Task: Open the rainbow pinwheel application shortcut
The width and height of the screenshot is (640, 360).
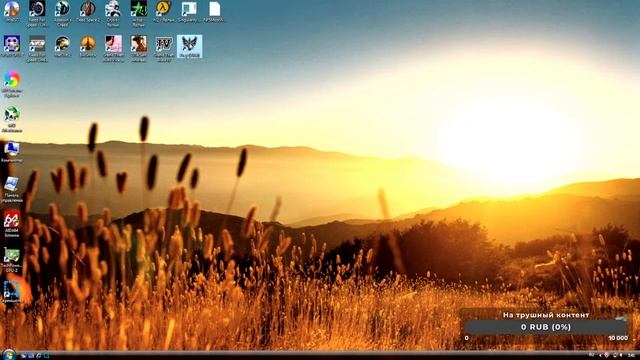Action: point(12,84)
